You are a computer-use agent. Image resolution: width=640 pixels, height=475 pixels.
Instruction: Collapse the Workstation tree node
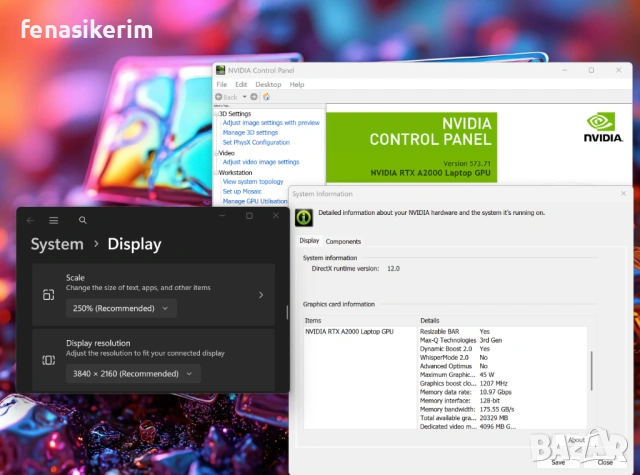point(216,173)
